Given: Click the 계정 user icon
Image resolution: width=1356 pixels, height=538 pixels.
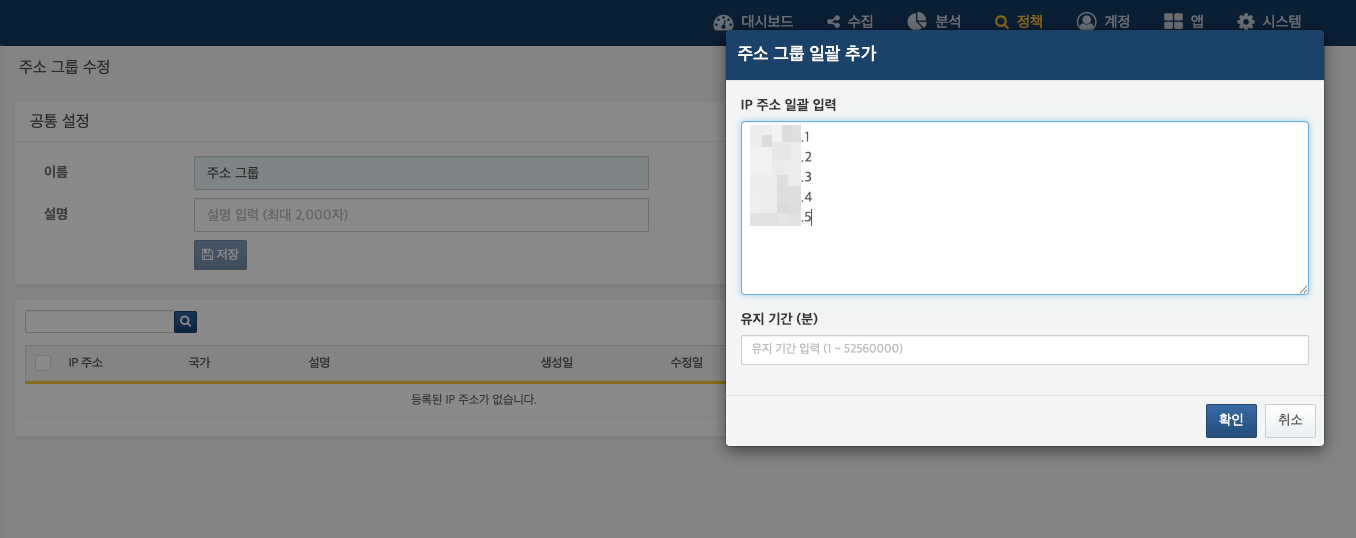Looking at the screenshot, I should 1086,21.
